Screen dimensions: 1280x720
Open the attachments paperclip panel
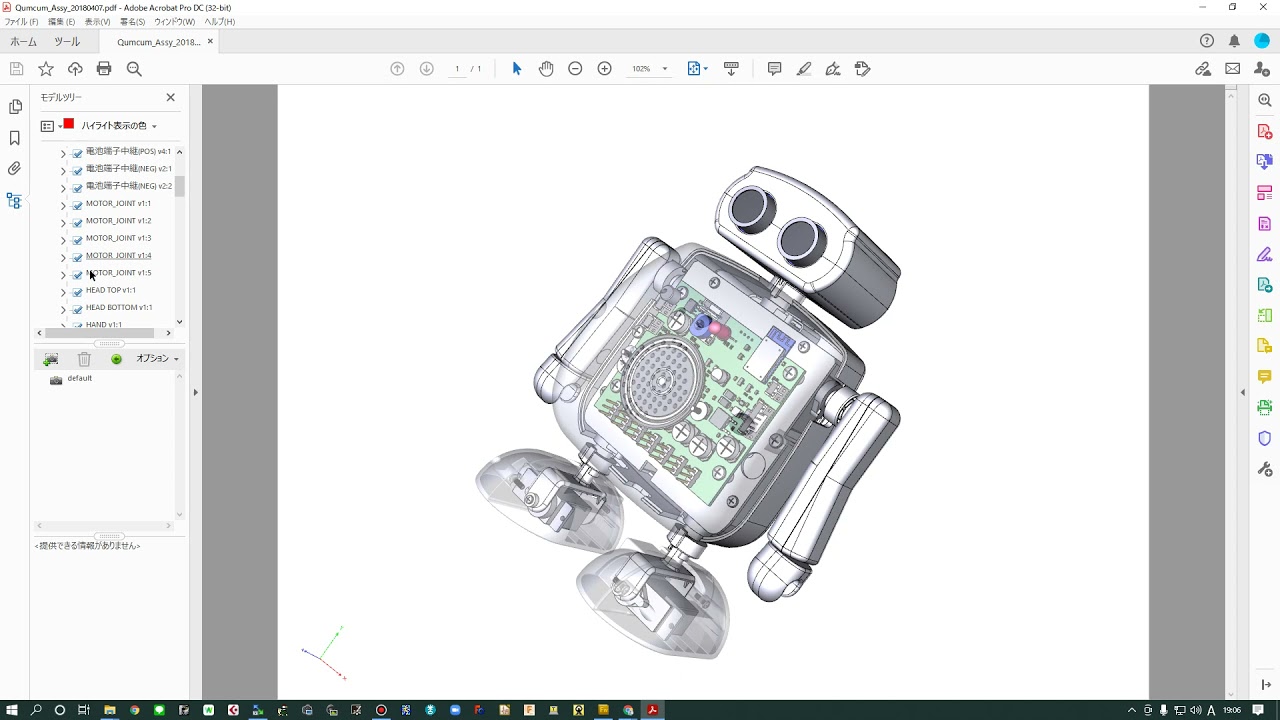point(15,169)
